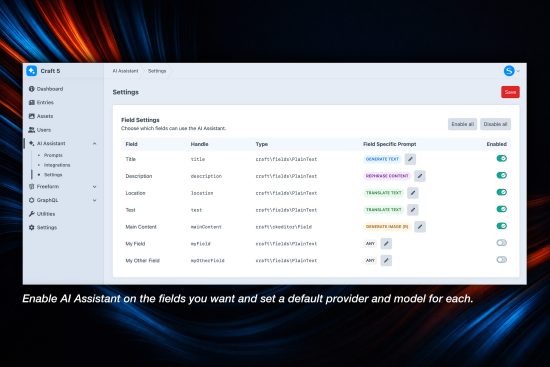Edit prompt for My Other Field row
The width and height of the screenshot is (550, 367).
coord(386,260)
